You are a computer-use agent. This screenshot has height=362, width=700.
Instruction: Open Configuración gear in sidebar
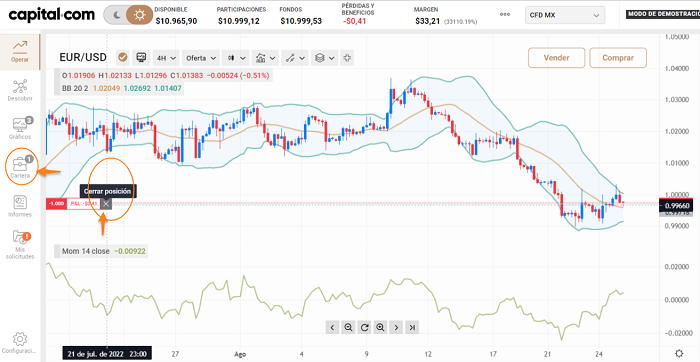(x=20, y=342)
